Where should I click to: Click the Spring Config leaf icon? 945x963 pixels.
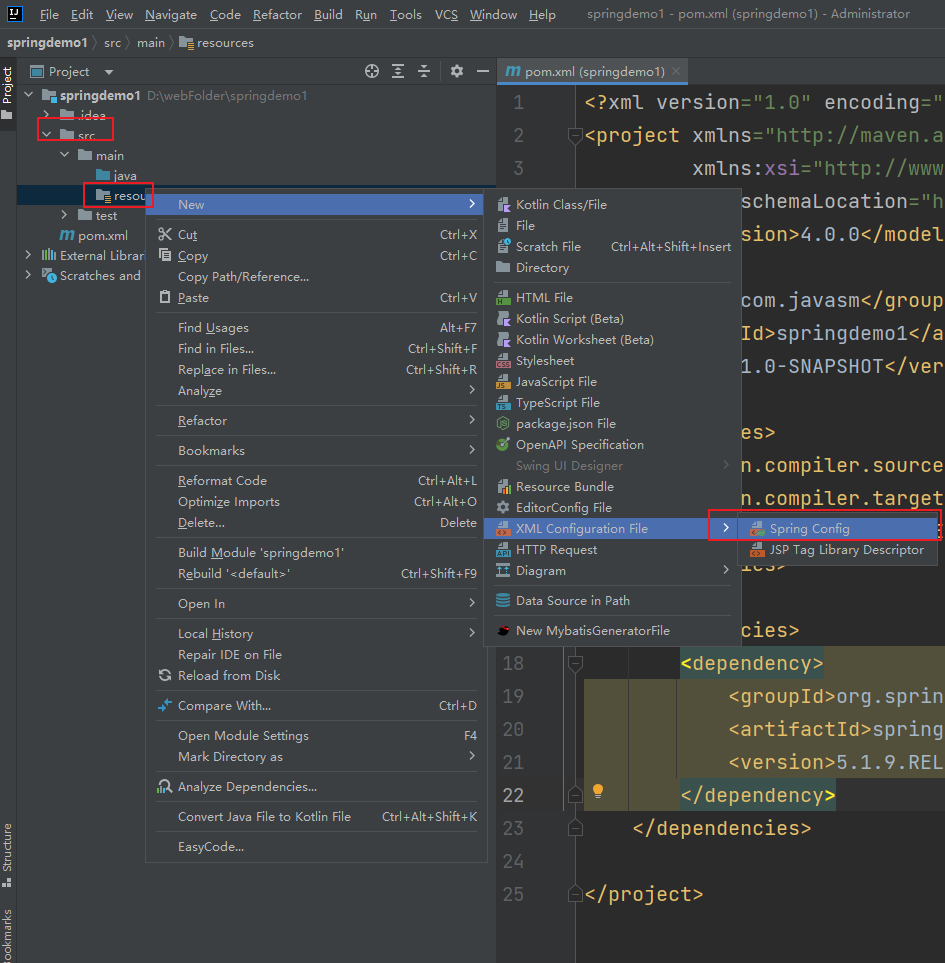[x=757, y=529]
